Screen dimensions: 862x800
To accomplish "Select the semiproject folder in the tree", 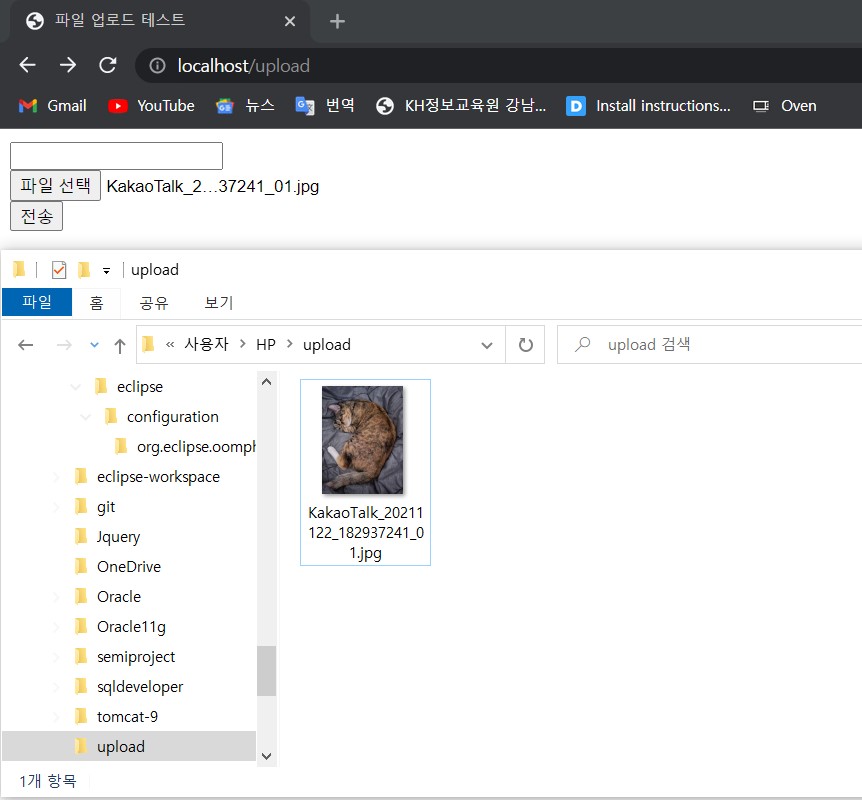I will 136,656.
